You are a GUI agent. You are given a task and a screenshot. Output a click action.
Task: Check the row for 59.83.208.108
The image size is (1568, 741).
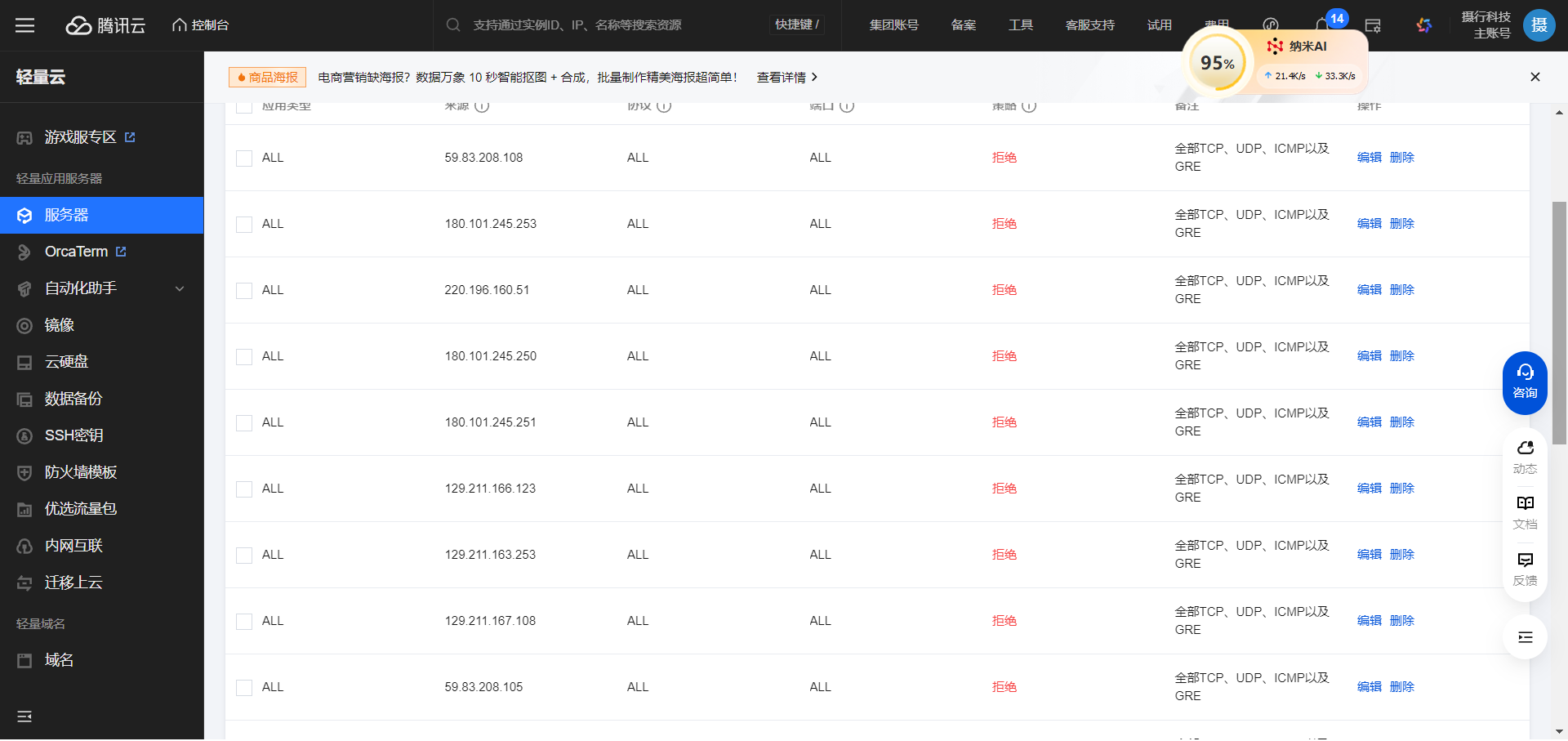tap(244, 158)
